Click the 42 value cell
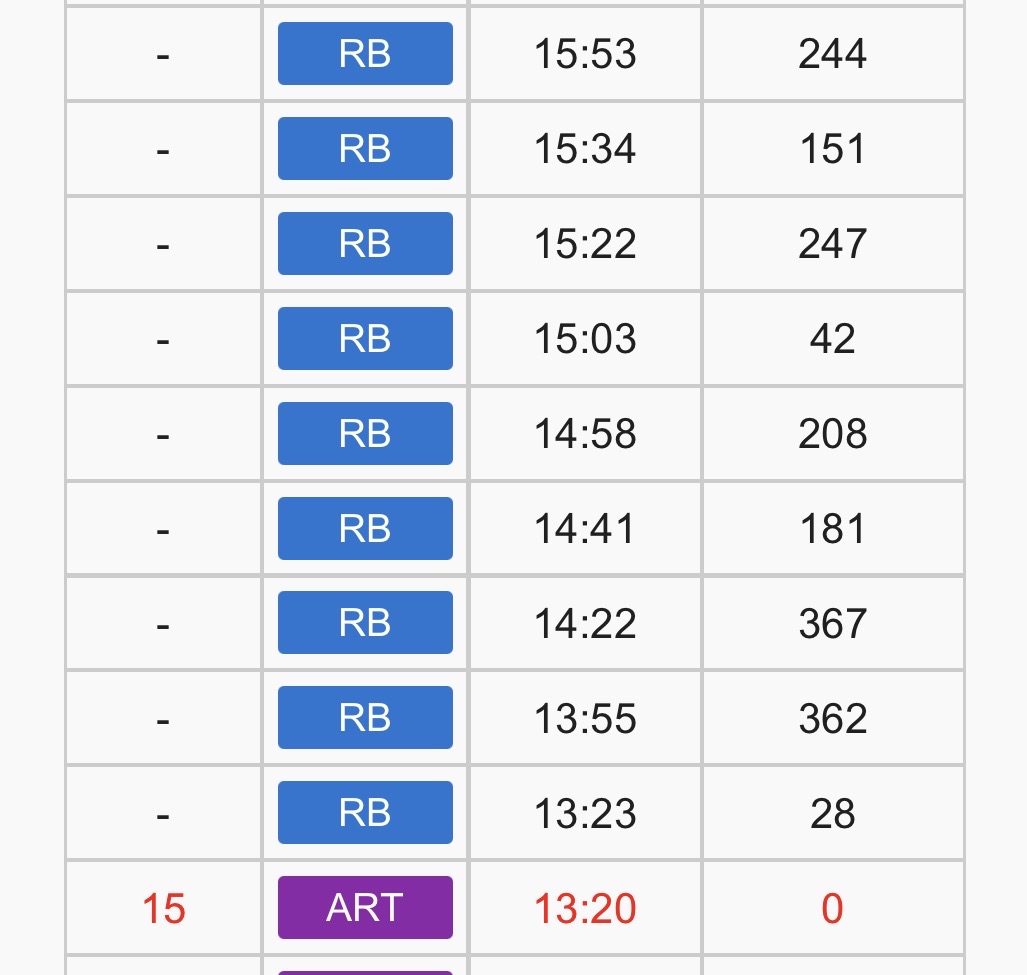The height and width of the screenshot is (975, 1027). click(832, 339)
